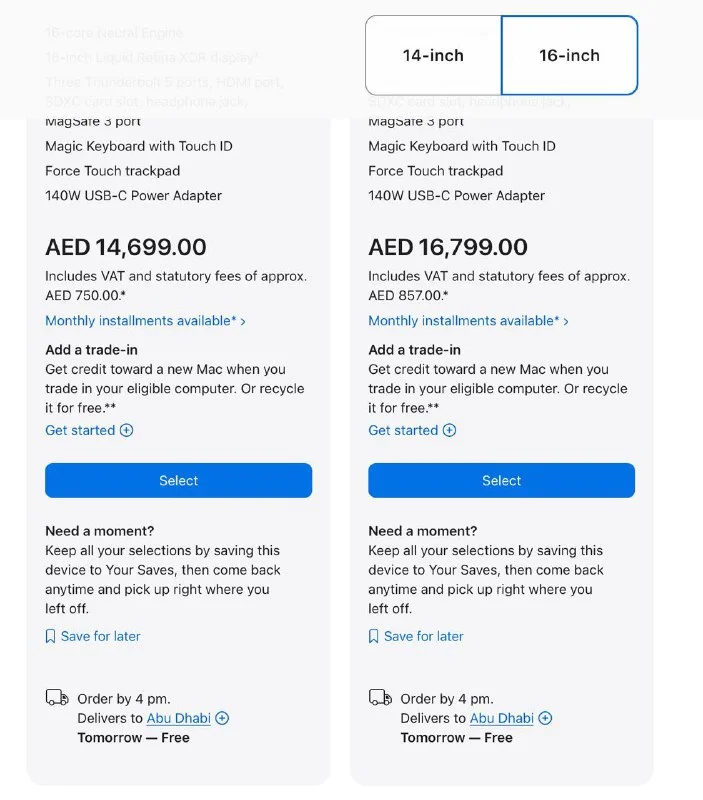This screenshot has width=703, height=800.
Task: Click delivery truck icon in right card
Action: [x=380, y=698]
